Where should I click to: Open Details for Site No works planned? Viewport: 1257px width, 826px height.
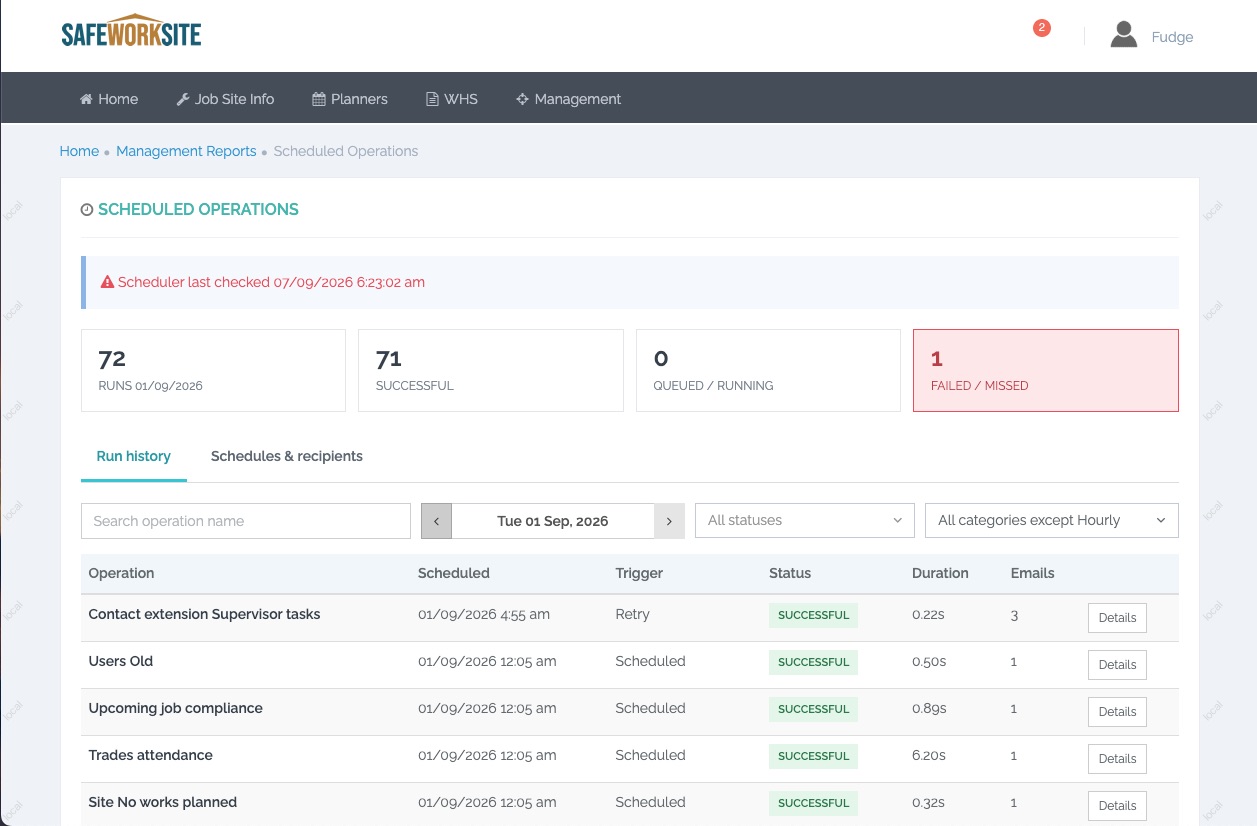(x=1117, y=806)
